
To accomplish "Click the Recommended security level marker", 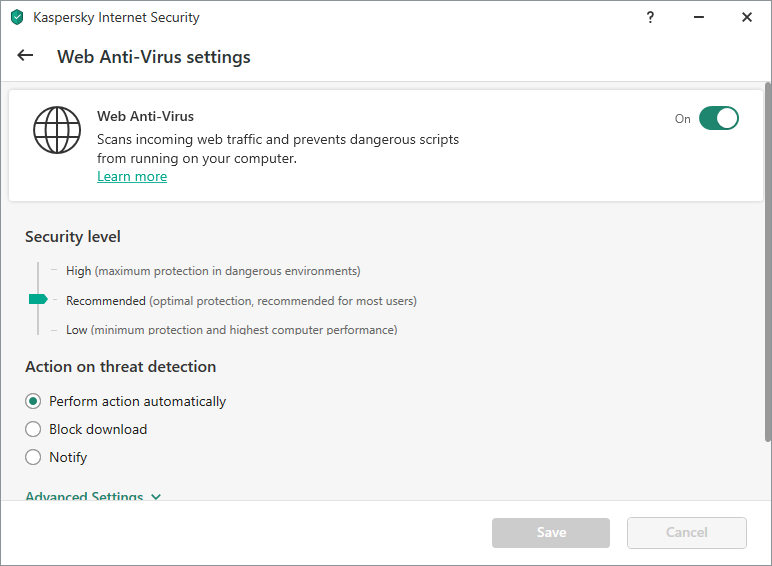I will point(38,299).
